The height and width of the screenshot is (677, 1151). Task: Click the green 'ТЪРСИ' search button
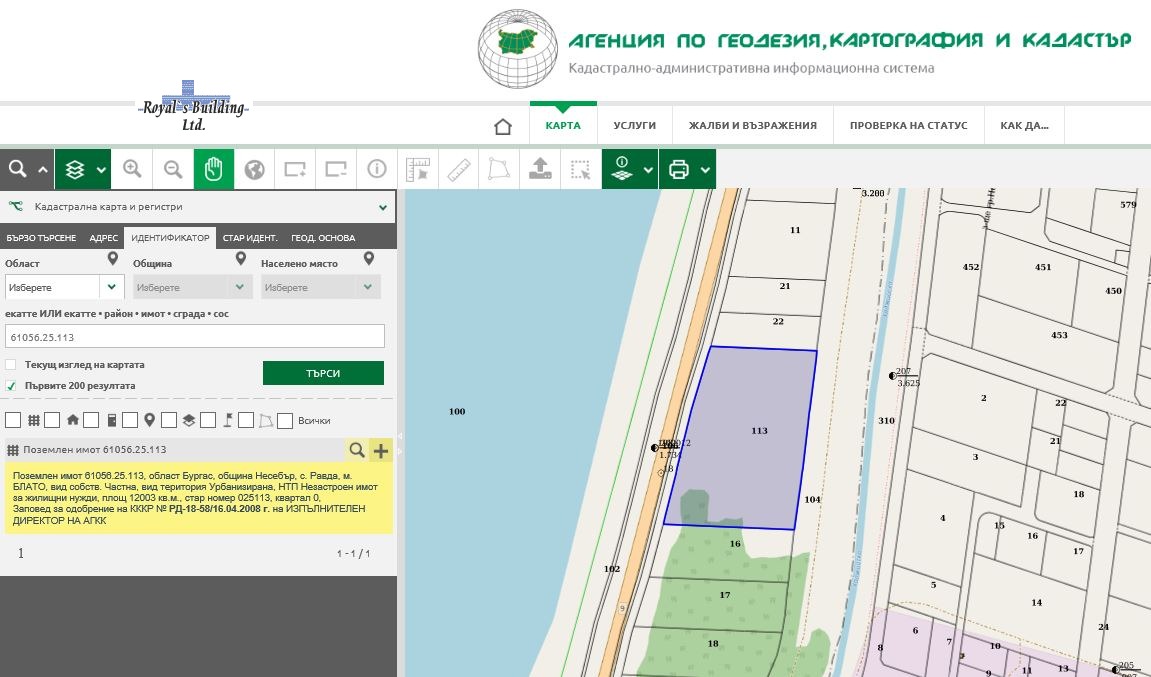(323, 373)
